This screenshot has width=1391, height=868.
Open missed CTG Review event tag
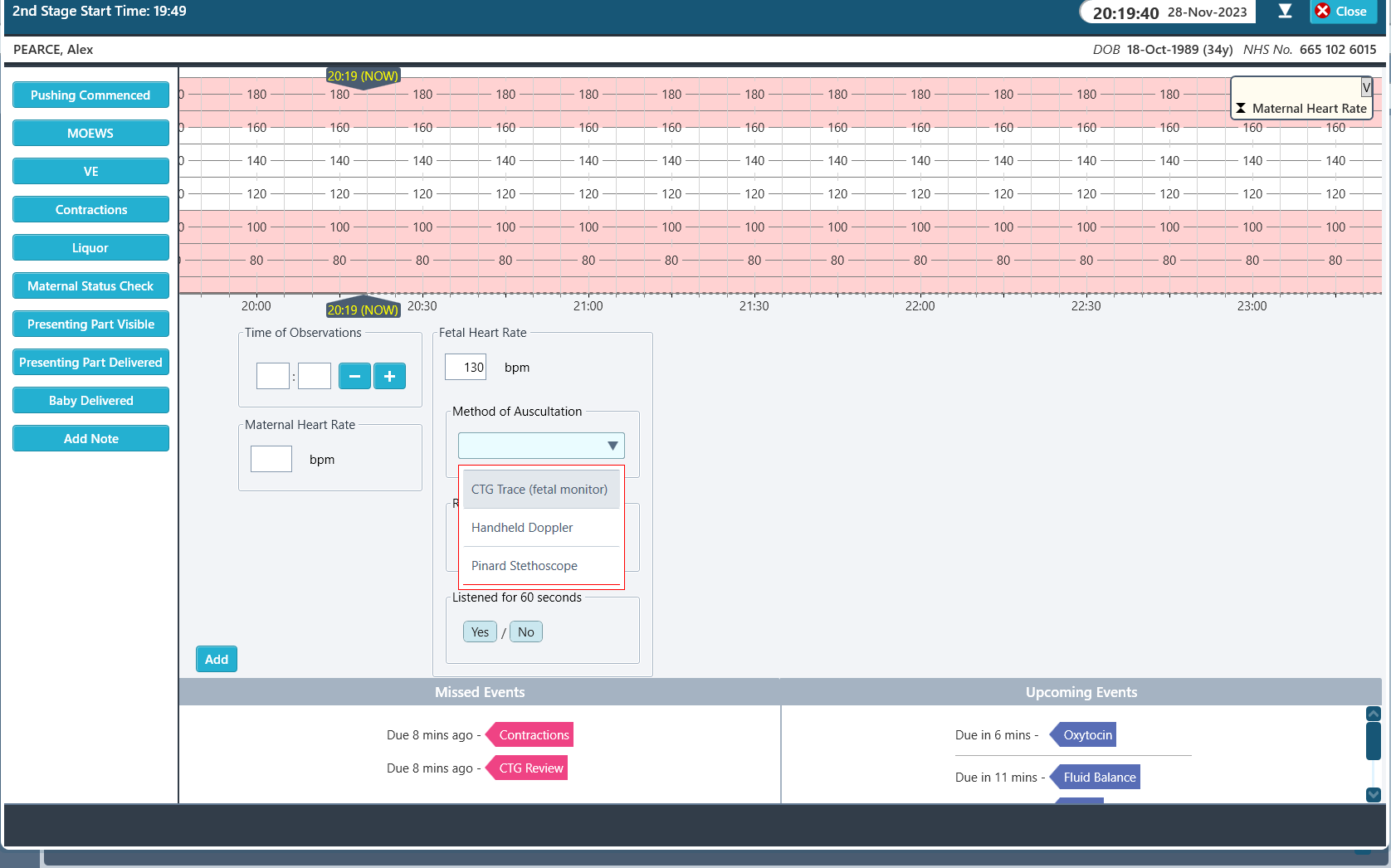[x=526, y=768]
